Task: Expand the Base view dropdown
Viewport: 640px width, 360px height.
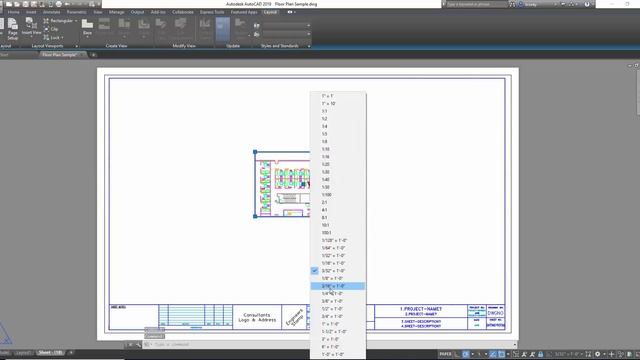Action: 87,38
